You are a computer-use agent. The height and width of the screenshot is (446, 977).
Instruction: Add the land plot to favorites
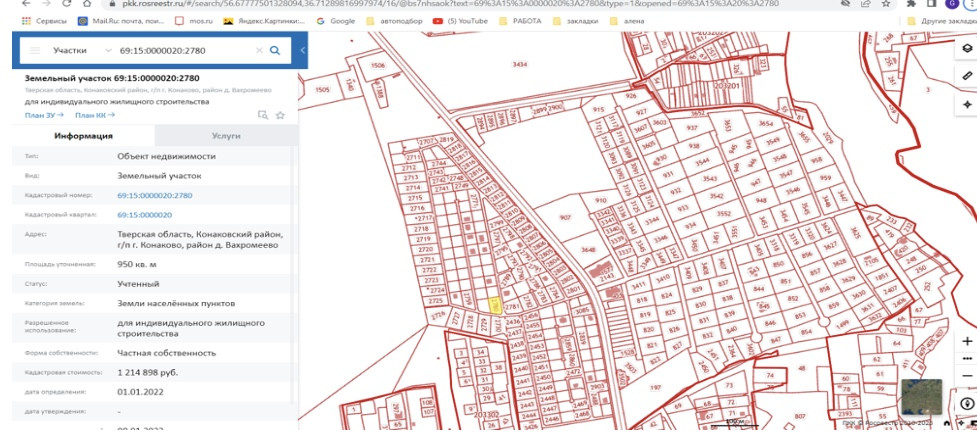281,115
